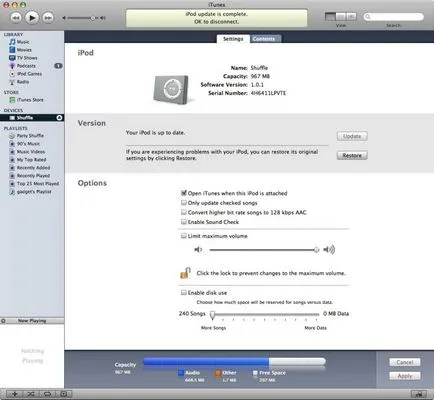Skip to the next track
Image resolution: width=434 pixels, height=400 pixels.
(x=48, y=17)
